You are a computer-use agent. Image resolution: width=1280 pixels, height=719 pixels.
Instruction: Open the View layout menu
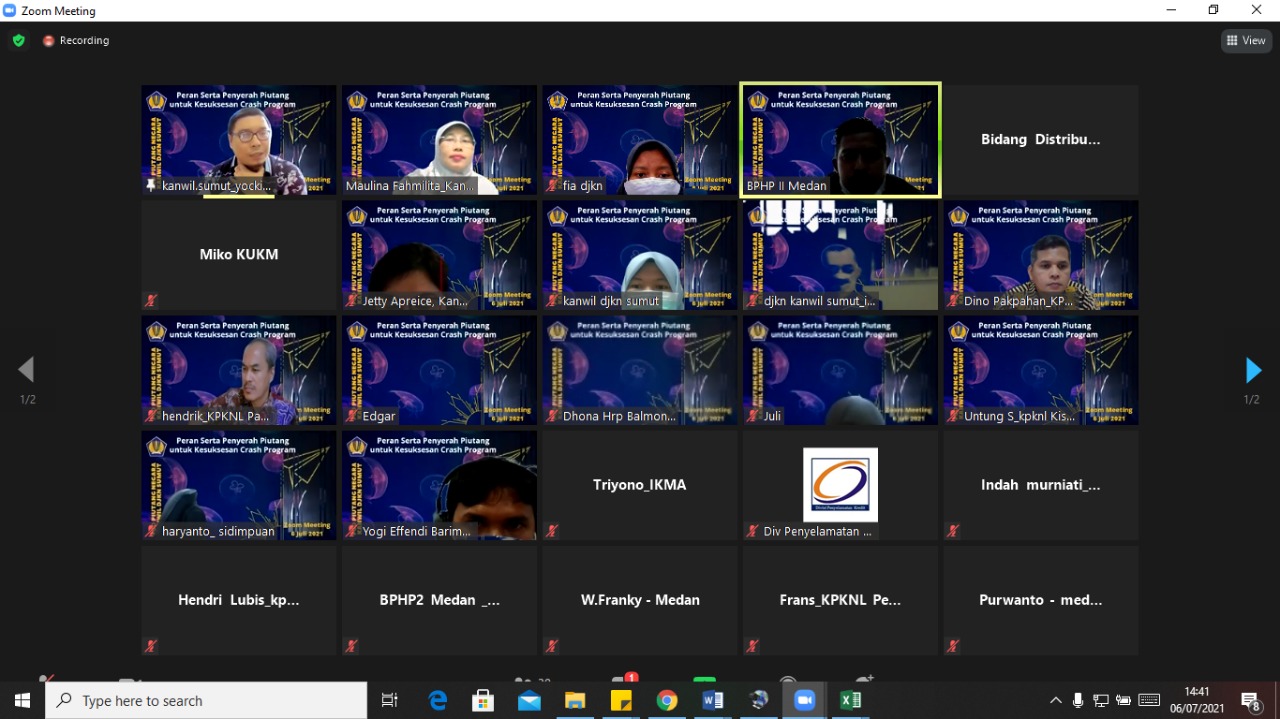tap(1246, 41)
